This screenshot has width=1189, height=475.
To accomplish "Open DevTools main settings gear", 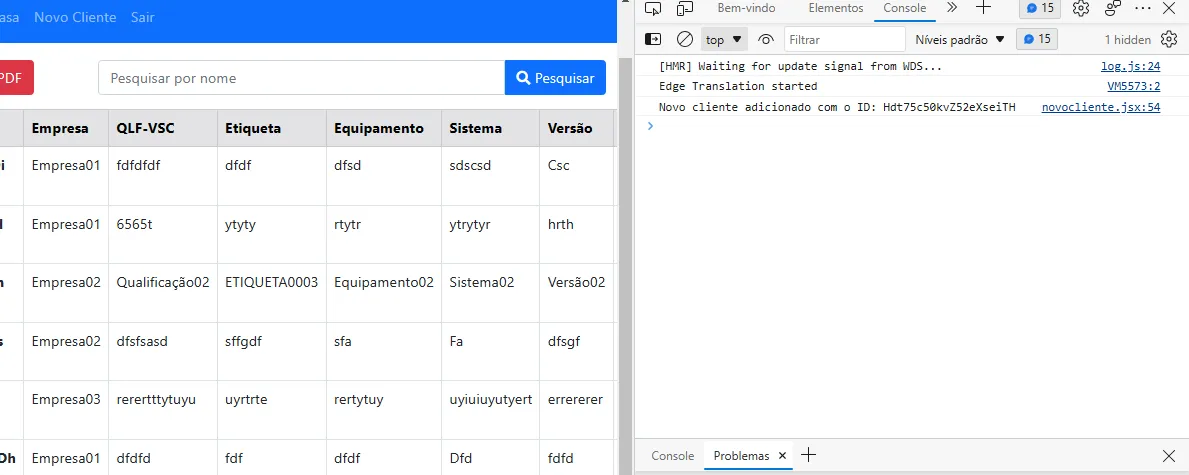I will (1081, 8).
